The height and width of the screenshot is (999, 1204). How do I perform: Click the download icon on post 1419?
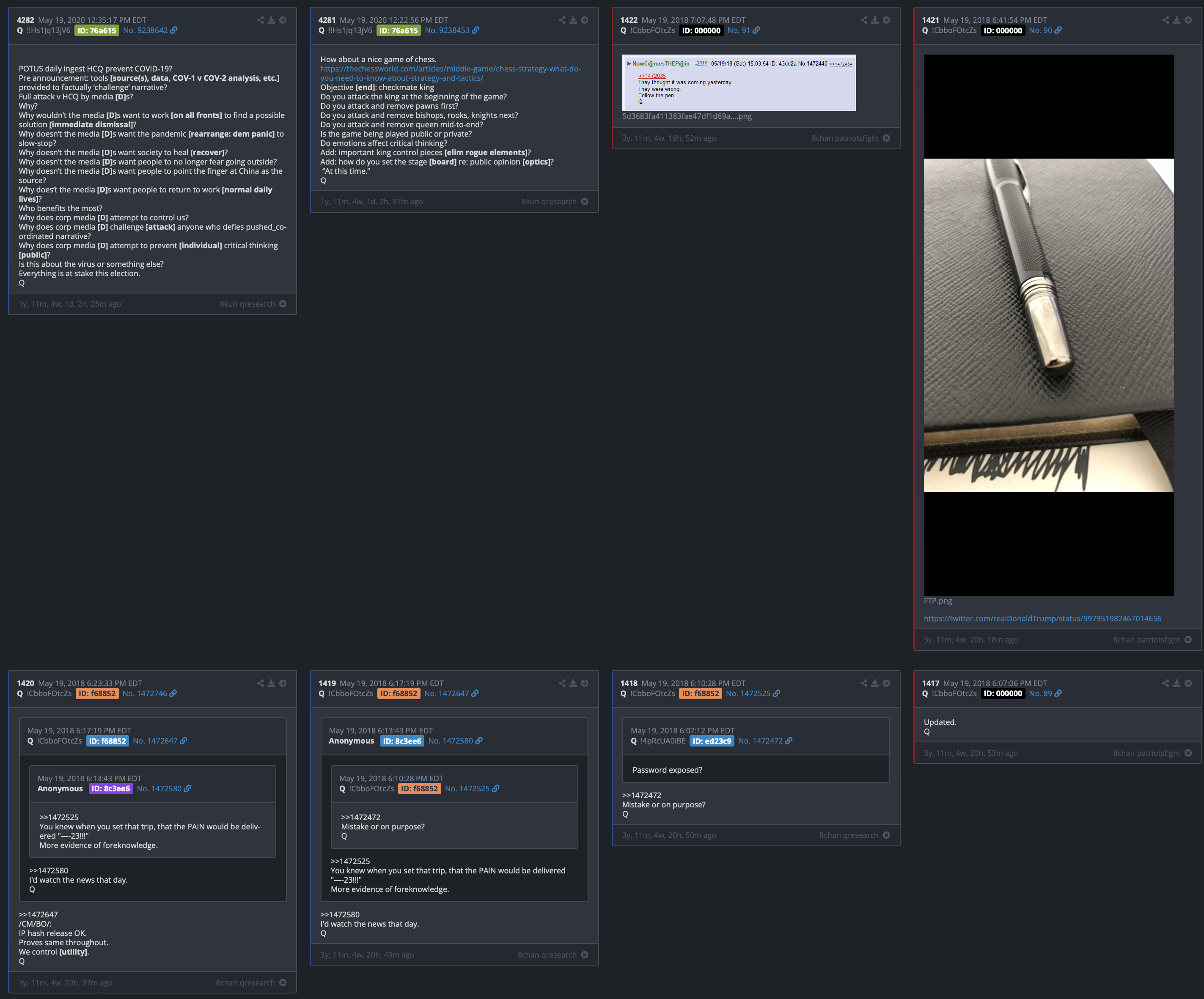pos(573,683)
